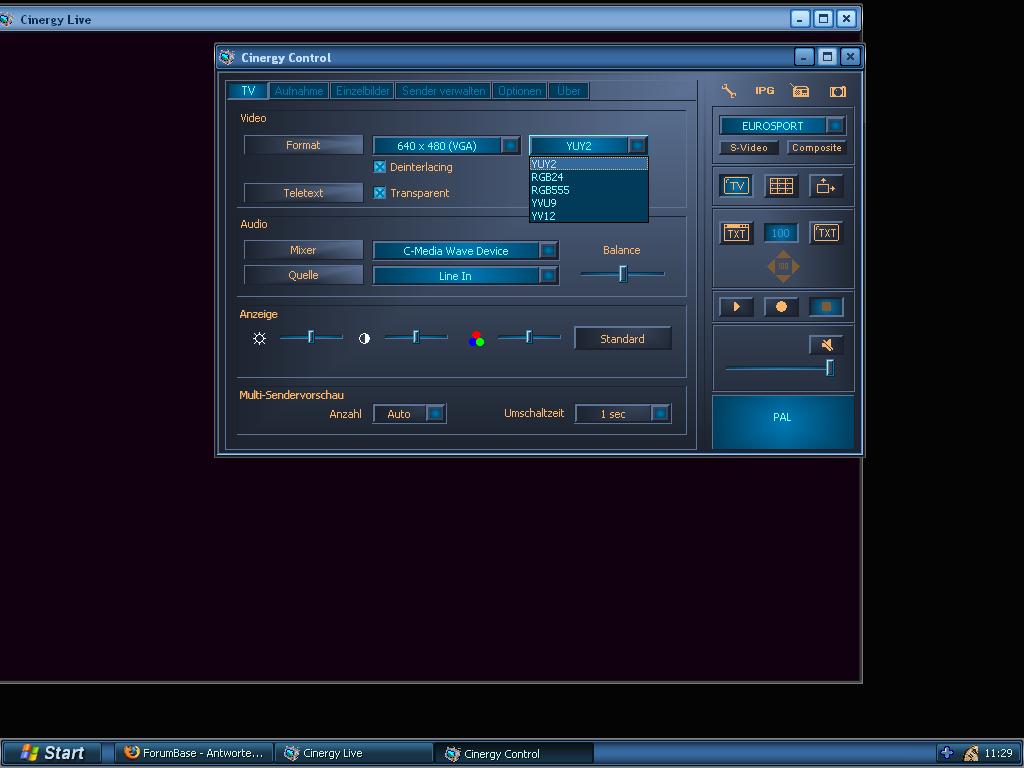
Task: Switch to radio mode icon
Action: (x=799, y=91)
